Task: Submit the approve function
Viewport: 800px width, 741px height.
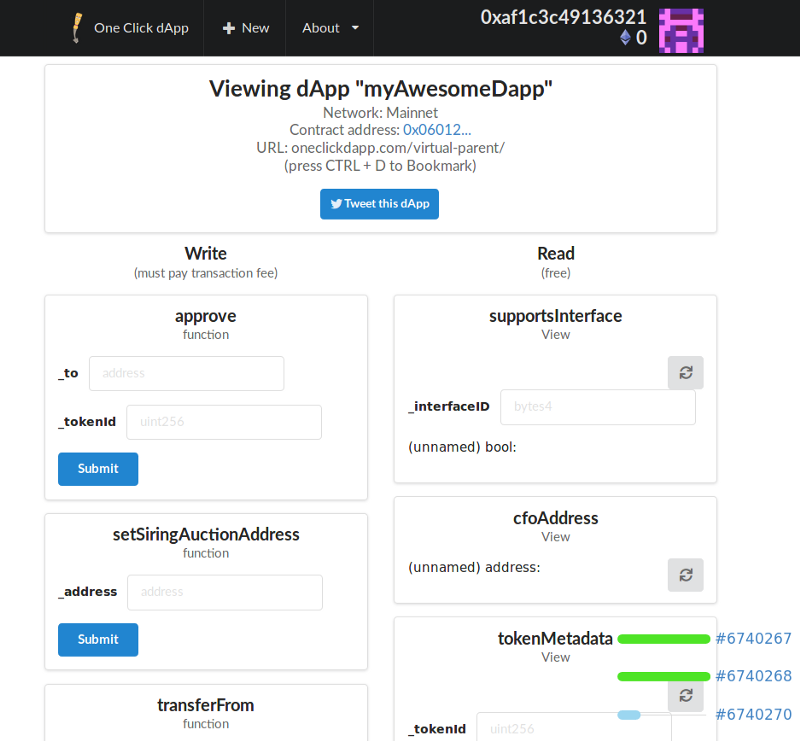Action: pos(97,468)
